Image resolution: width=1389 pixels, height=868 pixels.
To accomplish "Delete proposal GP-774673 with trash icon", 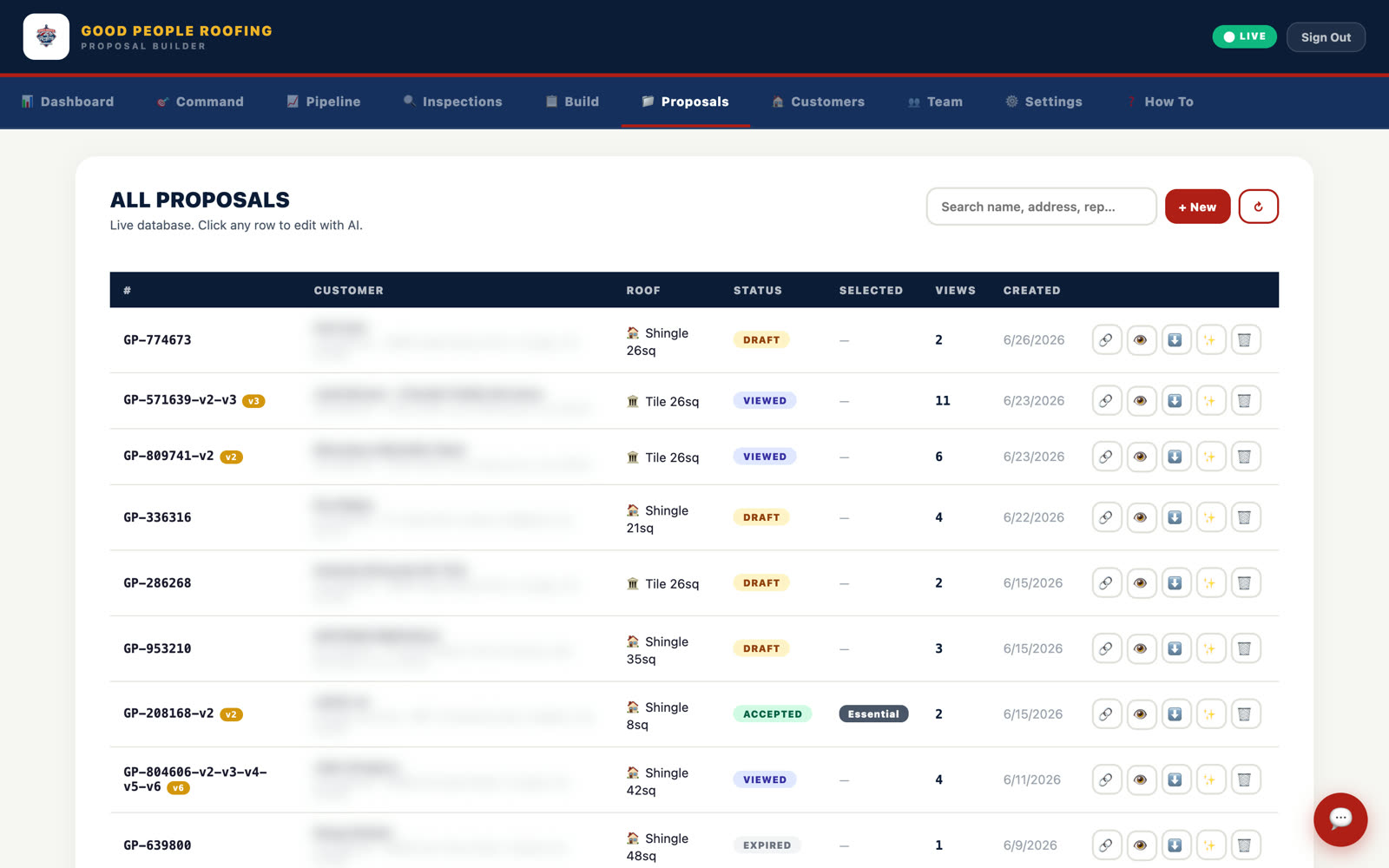I will point(1245,340).
